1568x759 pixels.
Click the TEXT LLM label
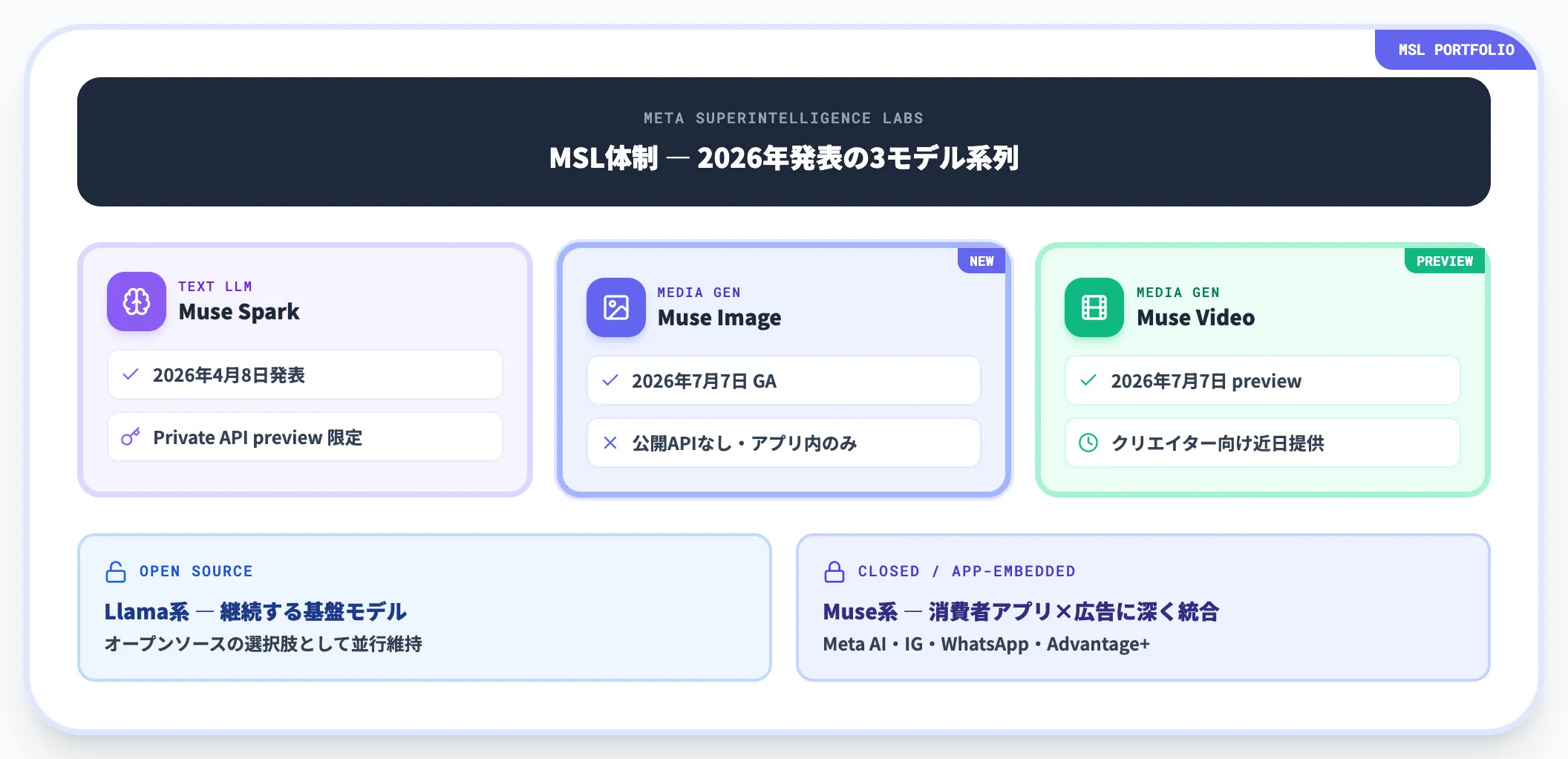pyautogui.click(x=215, y=287)
